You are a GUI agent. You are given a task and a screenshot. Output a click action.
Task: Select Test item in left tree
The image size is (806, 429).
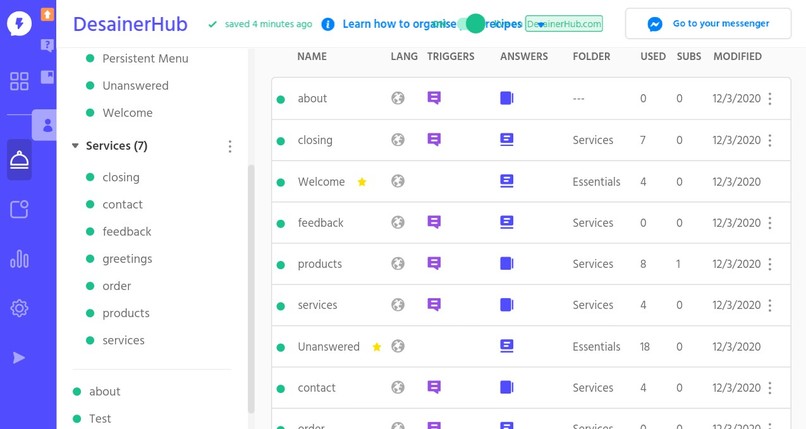click(x=100, y=419)
